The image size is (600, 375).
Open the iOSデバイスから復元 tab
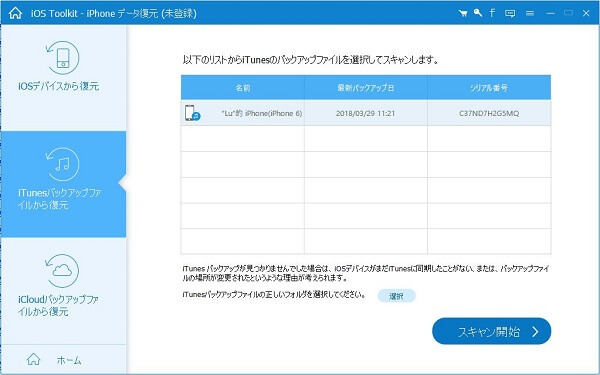point(64,78)
